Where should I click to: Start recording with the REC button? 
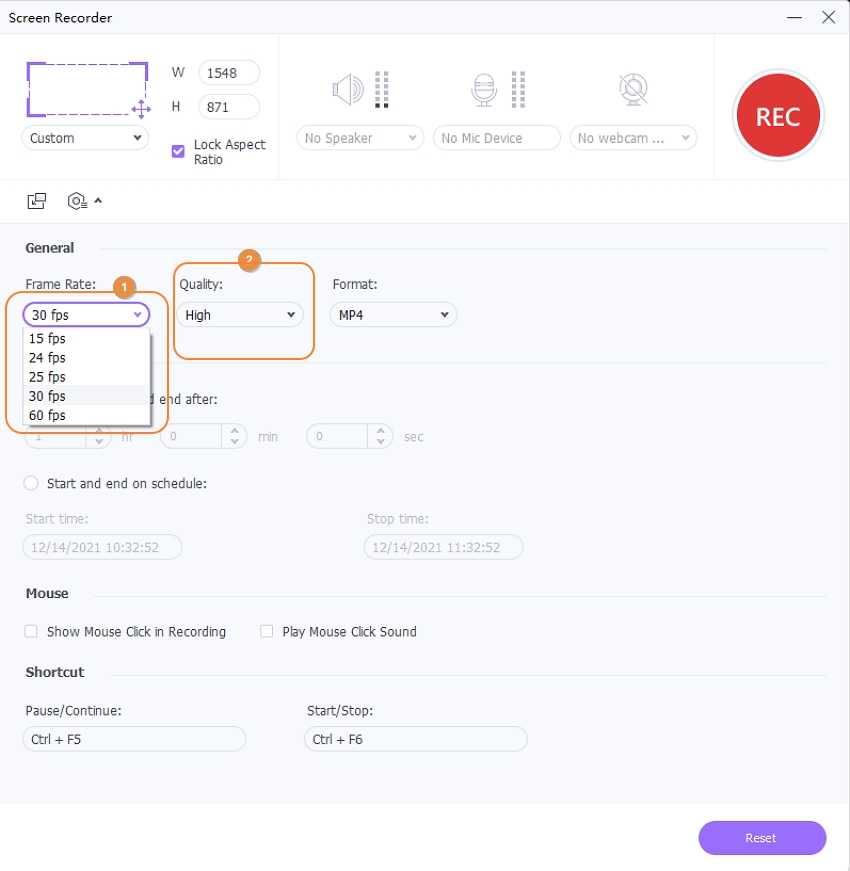point(778,116)
